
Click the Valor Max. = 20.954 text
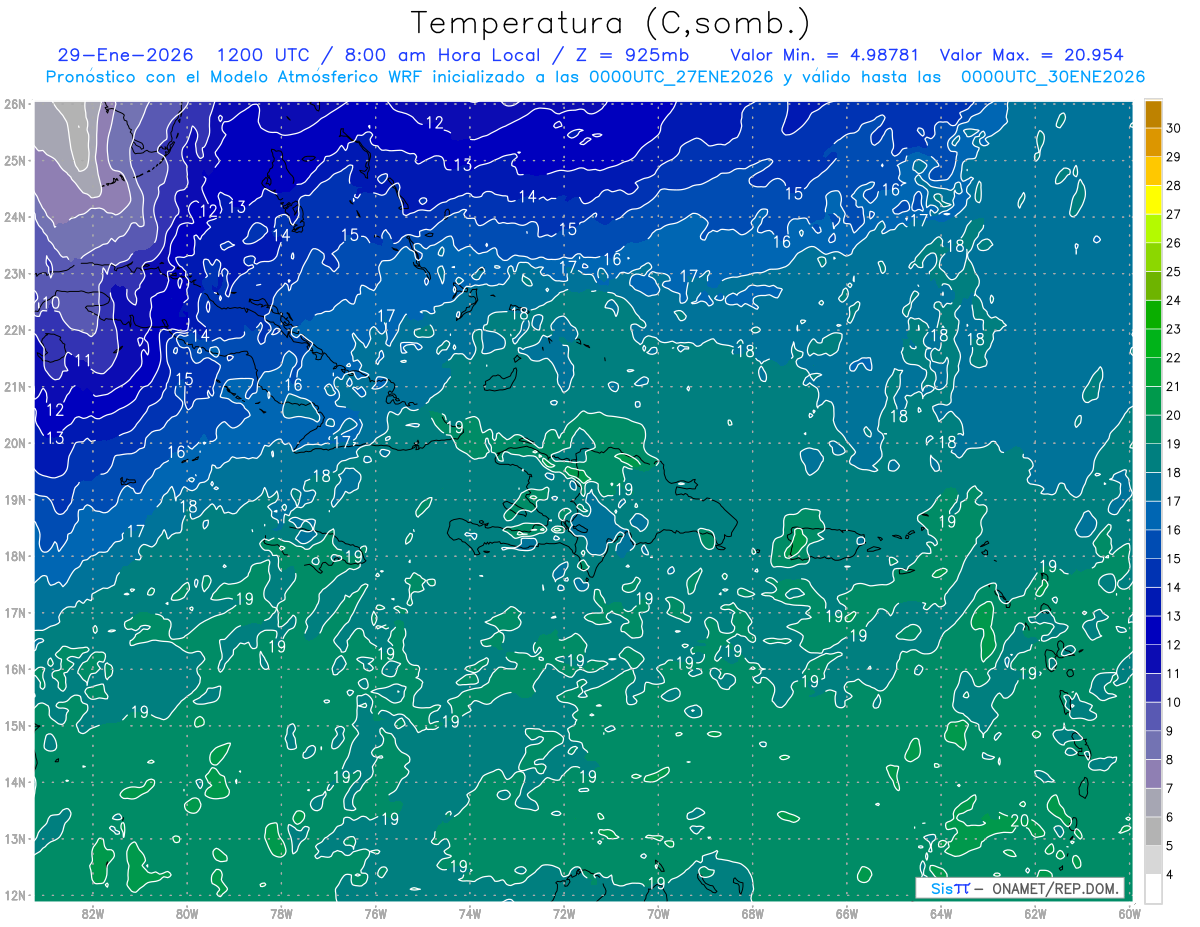(x=1032, y=56)
